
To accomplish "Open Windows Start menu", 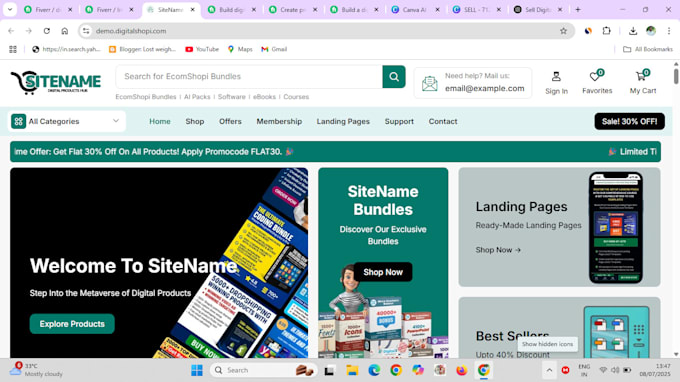I will [196, 370].
